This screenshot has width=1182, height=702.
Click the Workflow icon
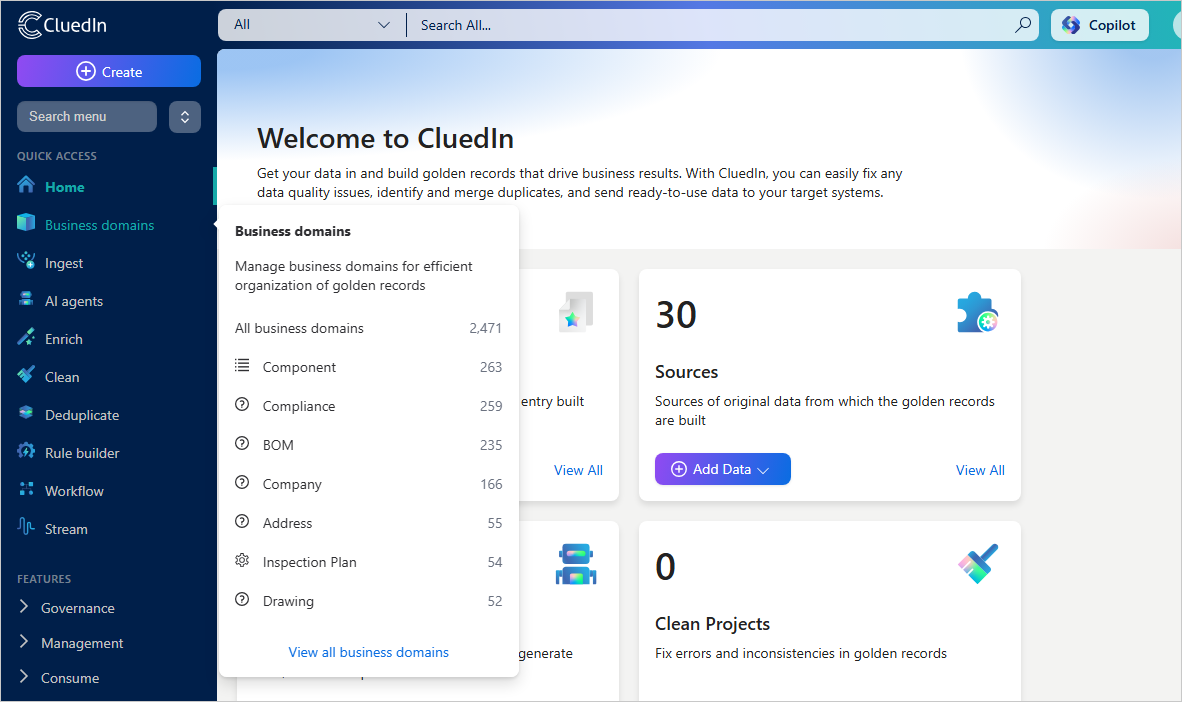coord(26,489)
